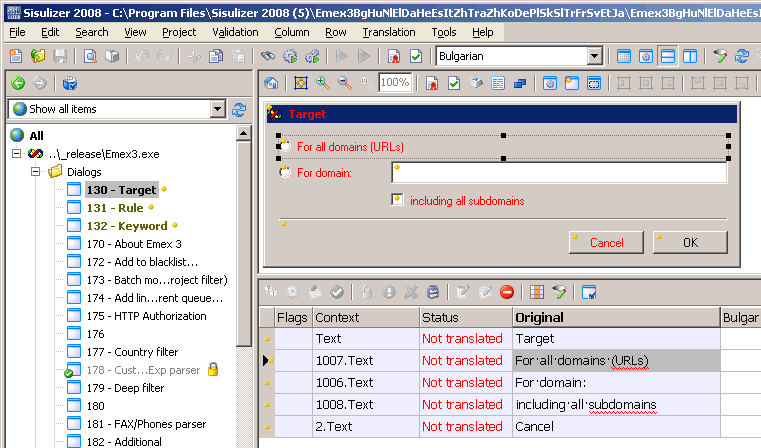Viewport: 761px width, 448px height.
Task: Open the Tools menu
Action: pos(444,33)
